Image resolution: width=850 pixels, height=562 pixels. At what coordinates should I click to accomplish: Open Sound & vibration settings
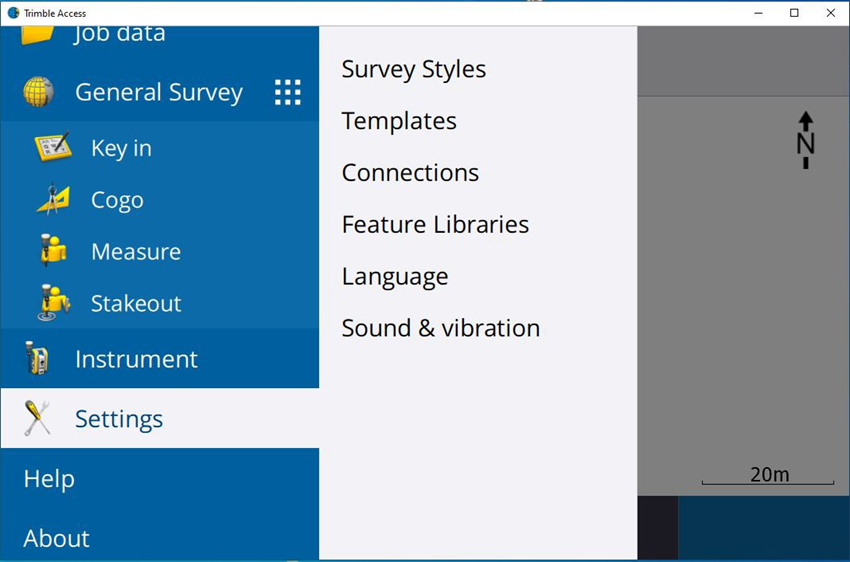440,328
